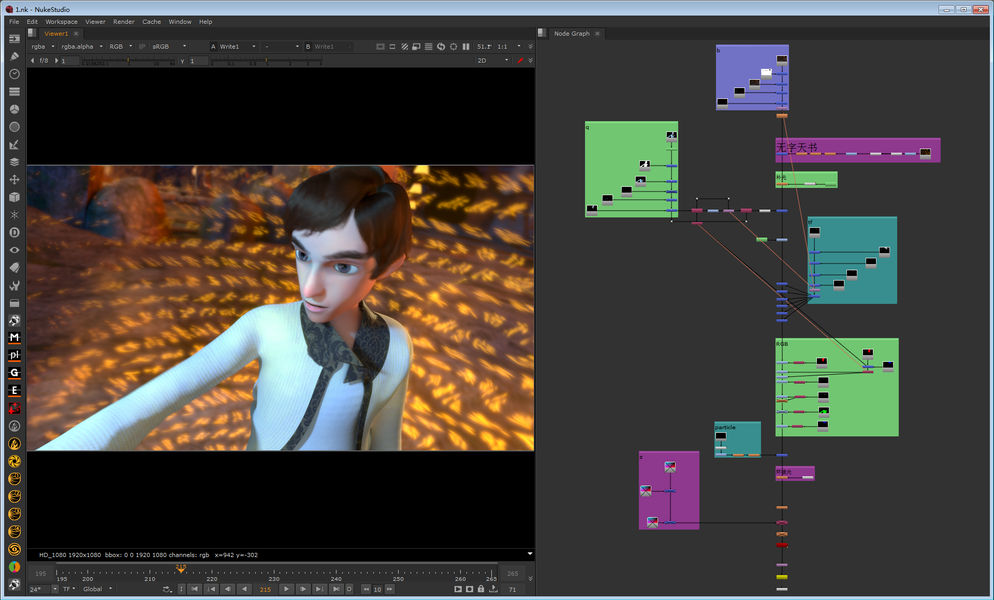Open the 3D nodes cube icon
The image size is (994, 600).
coord(14,197)
